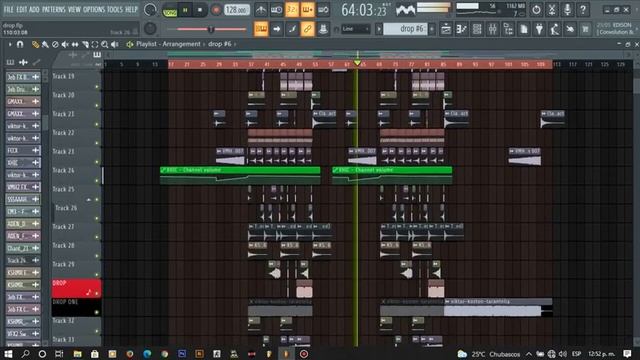Open the Playlist view icon
This screenshot has height=360, width=640.
446,29
